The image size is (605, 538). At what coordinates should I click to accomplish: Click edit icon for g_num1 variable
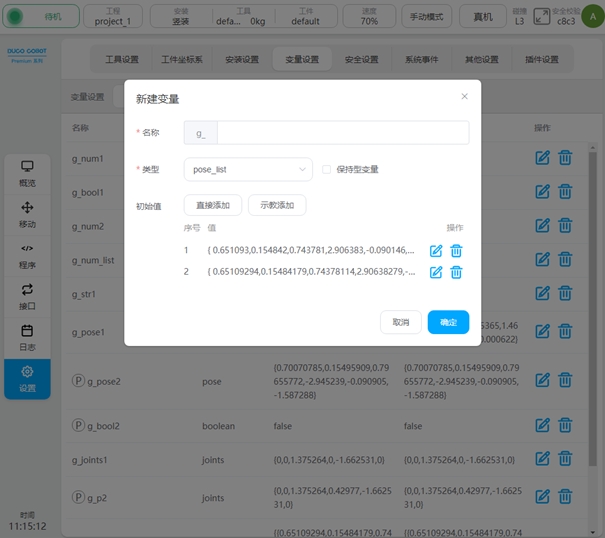pyautogui.click(x=543, y=157)
